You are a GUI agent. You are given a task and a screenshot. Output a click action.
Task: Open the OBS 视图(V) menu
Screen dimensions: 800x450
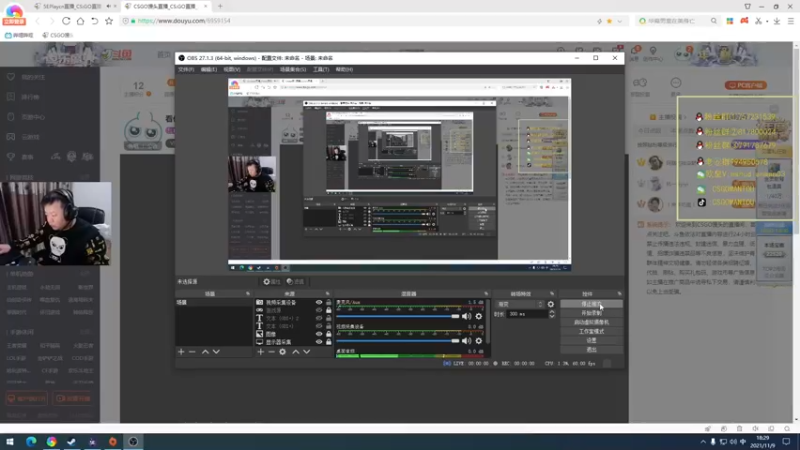point(232,69)
